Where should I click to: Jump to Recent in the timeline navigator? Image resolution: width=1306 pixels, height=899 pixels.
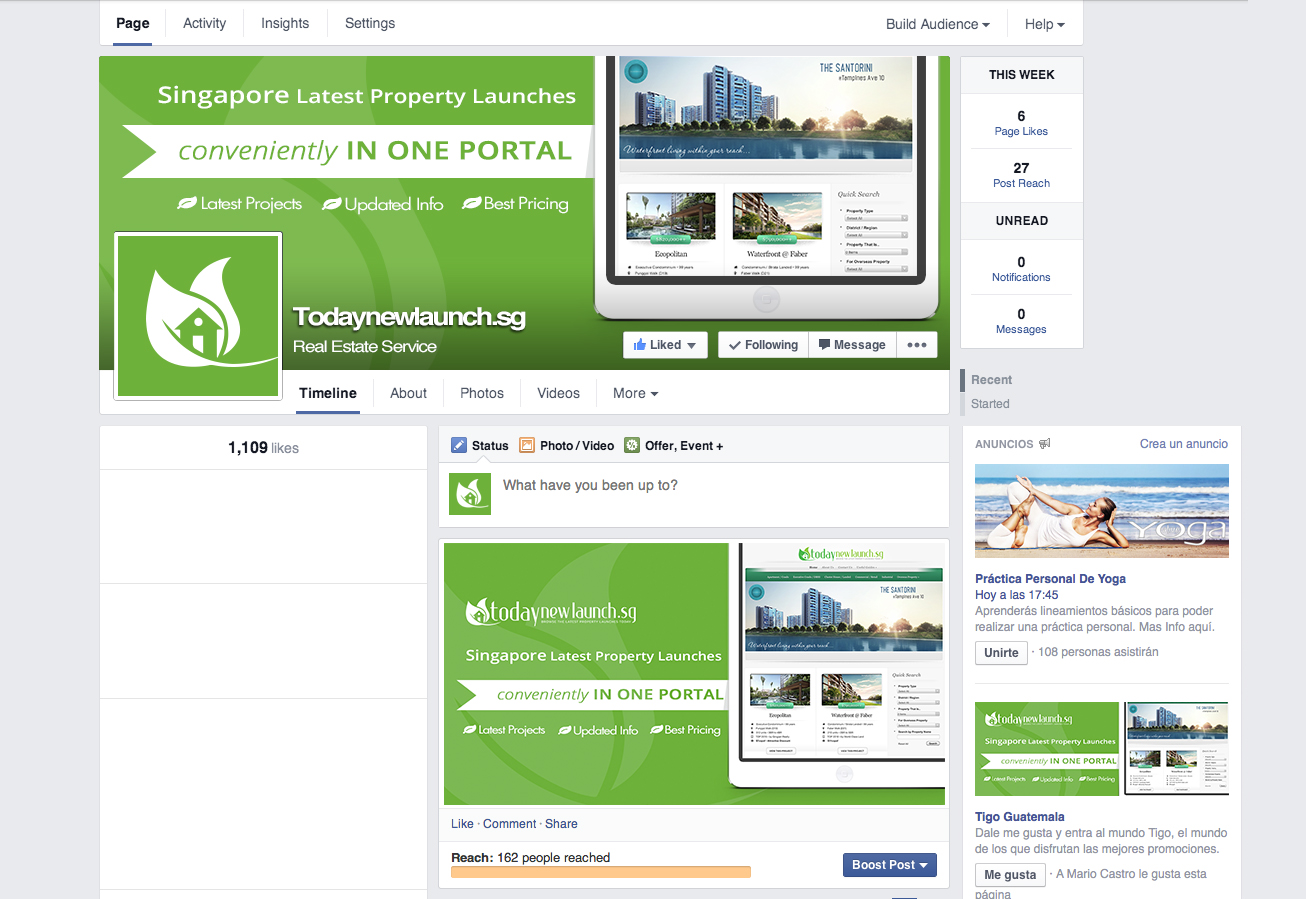[x=991, y=380]
